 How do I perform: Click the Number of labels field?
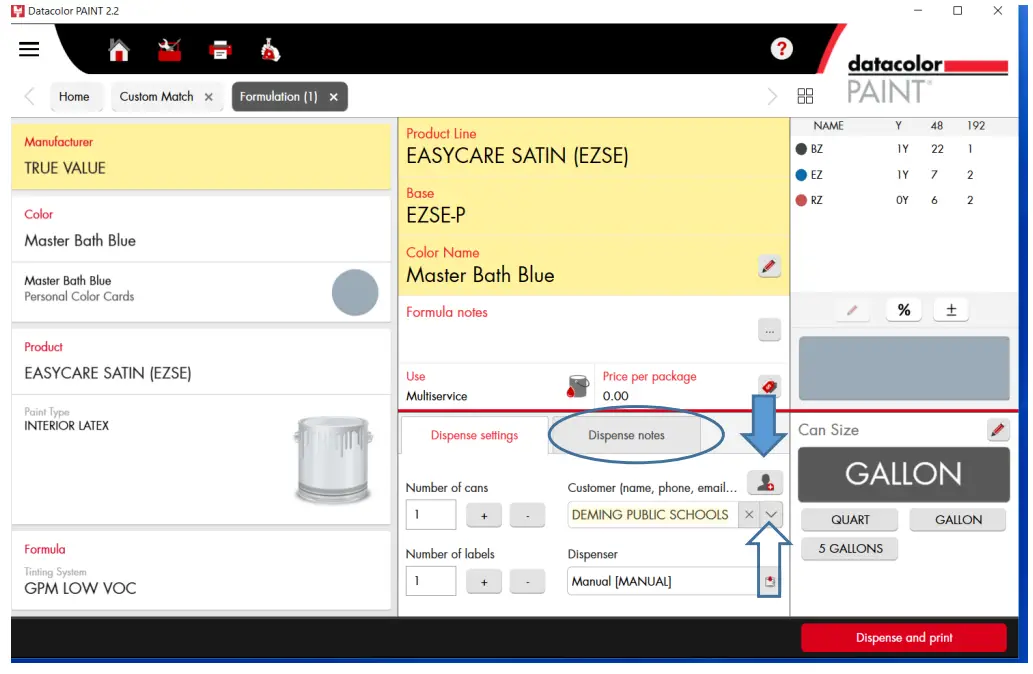(431, 581)
